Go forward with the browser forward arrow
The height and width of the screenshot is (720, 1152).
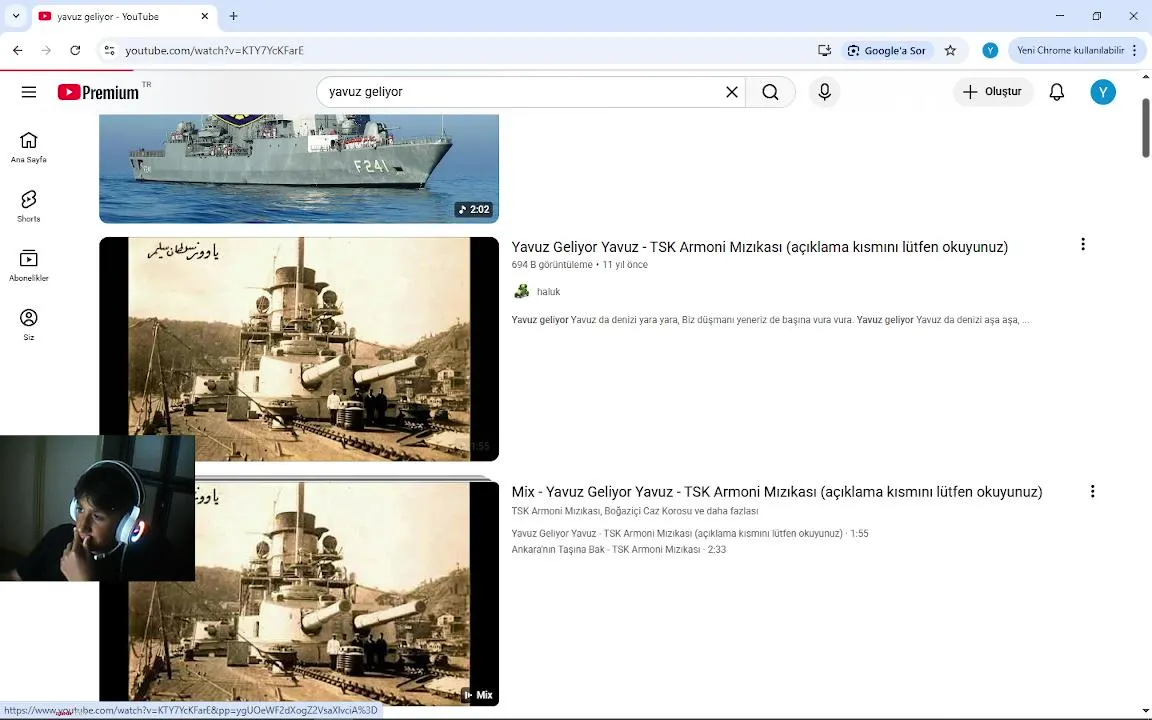tap(46, 51)
